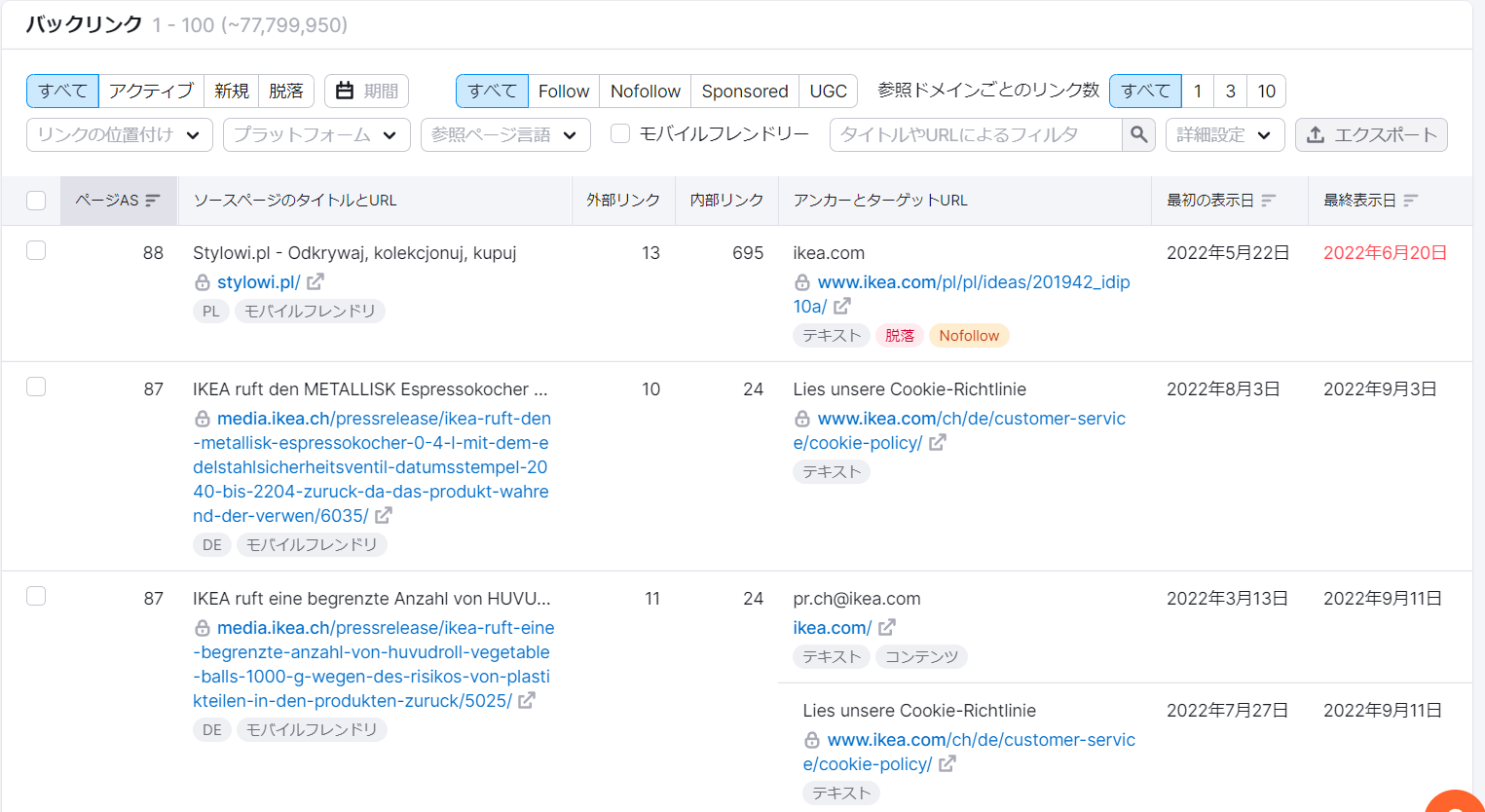Open external link icon after ideas/201942_idip10a/ URL
Viewport: 1485px width, 812px height.
coord(842,306)
